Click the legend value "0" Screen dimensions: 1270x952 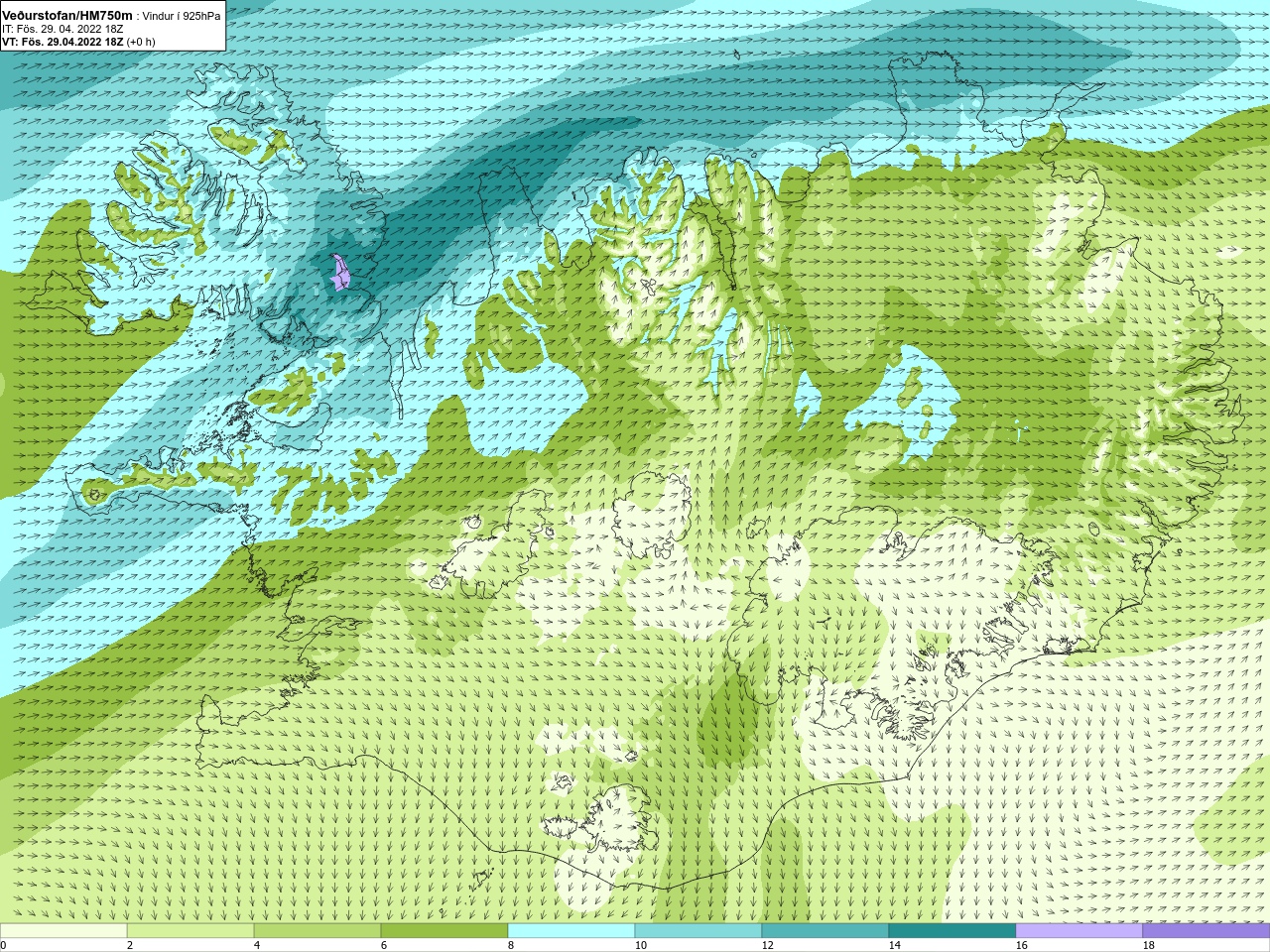[x=3, y=945]
